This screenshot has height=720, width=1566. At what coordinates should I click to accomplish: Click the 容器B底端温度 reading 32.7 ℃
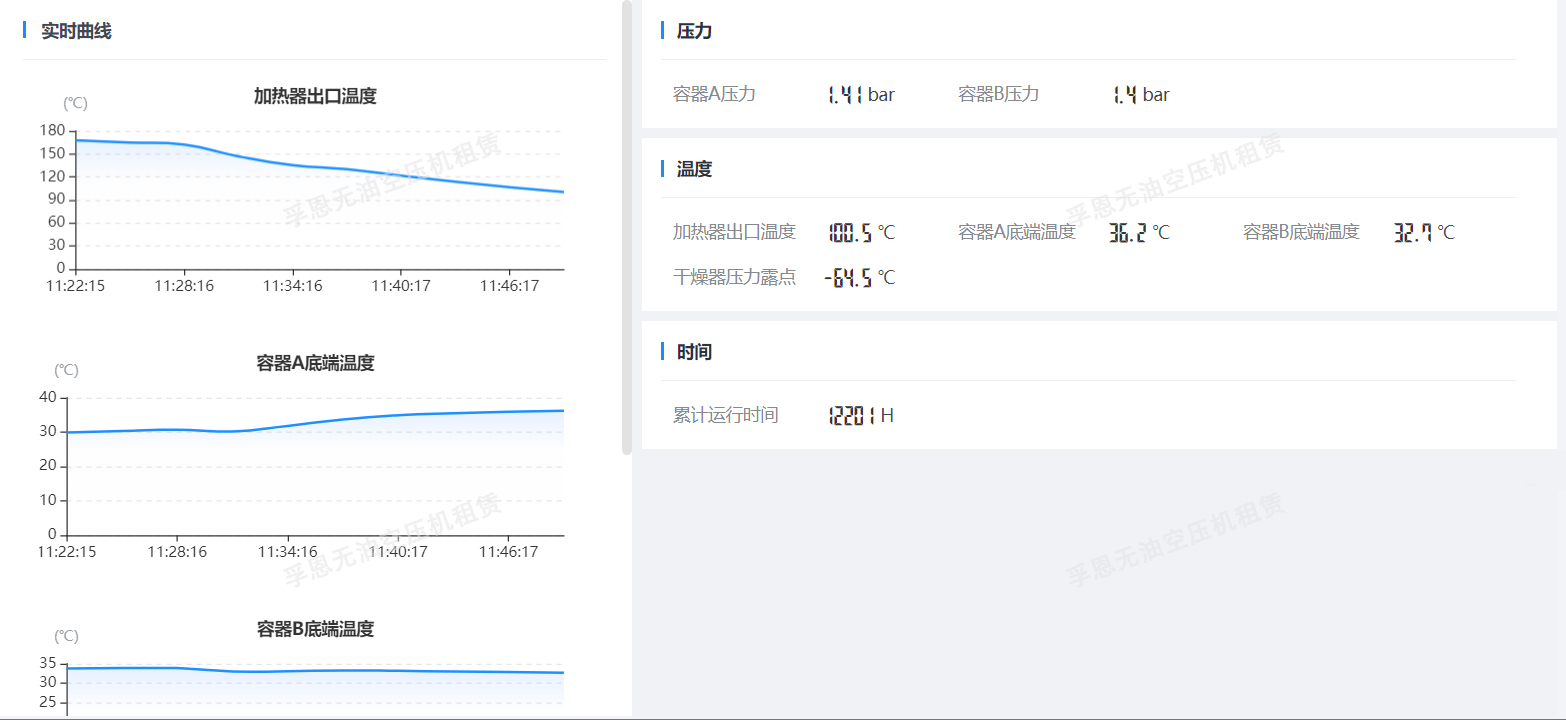[x=1423, y=231]
